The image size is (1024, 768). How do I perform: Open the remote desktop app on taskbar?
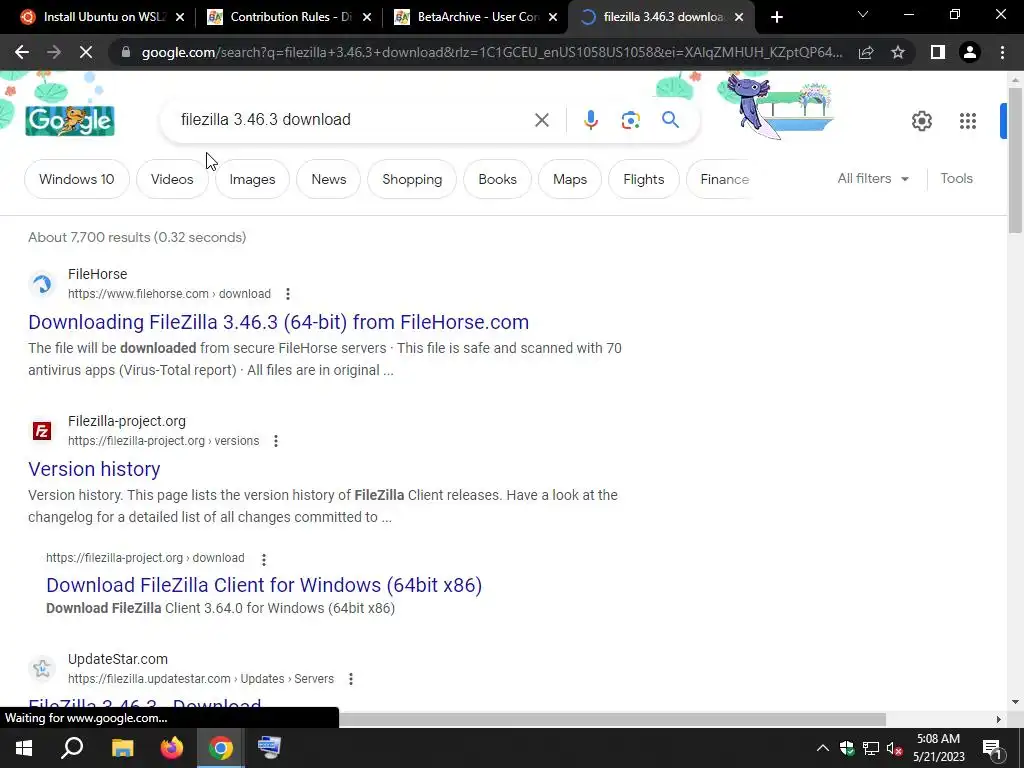(269, 748)
